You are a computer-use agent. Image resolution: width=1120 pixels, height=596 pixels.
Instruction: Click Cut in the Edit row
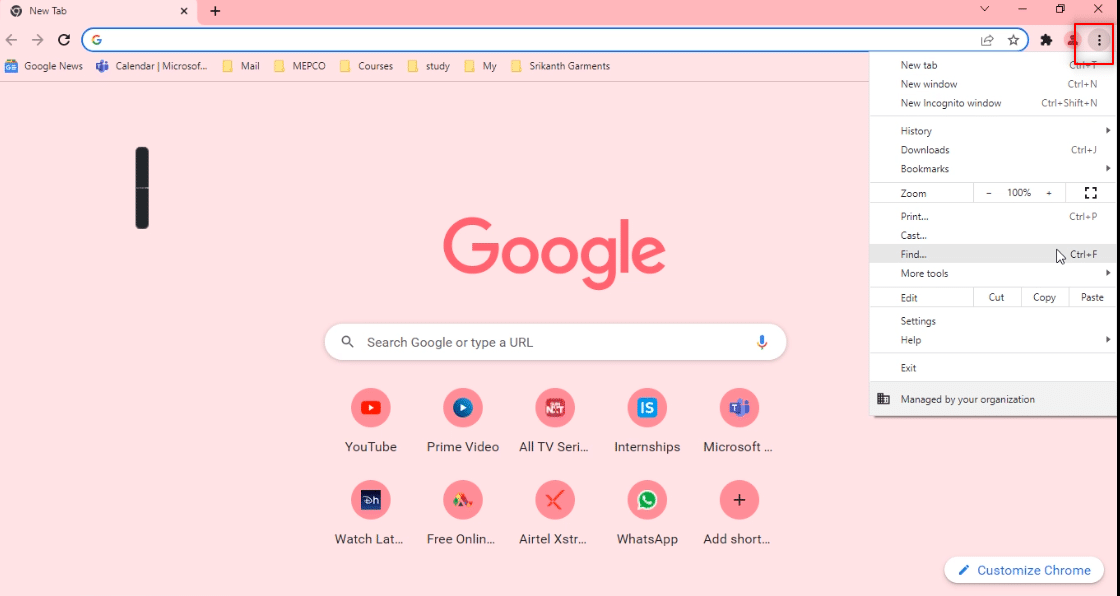(x=996, y=297)
